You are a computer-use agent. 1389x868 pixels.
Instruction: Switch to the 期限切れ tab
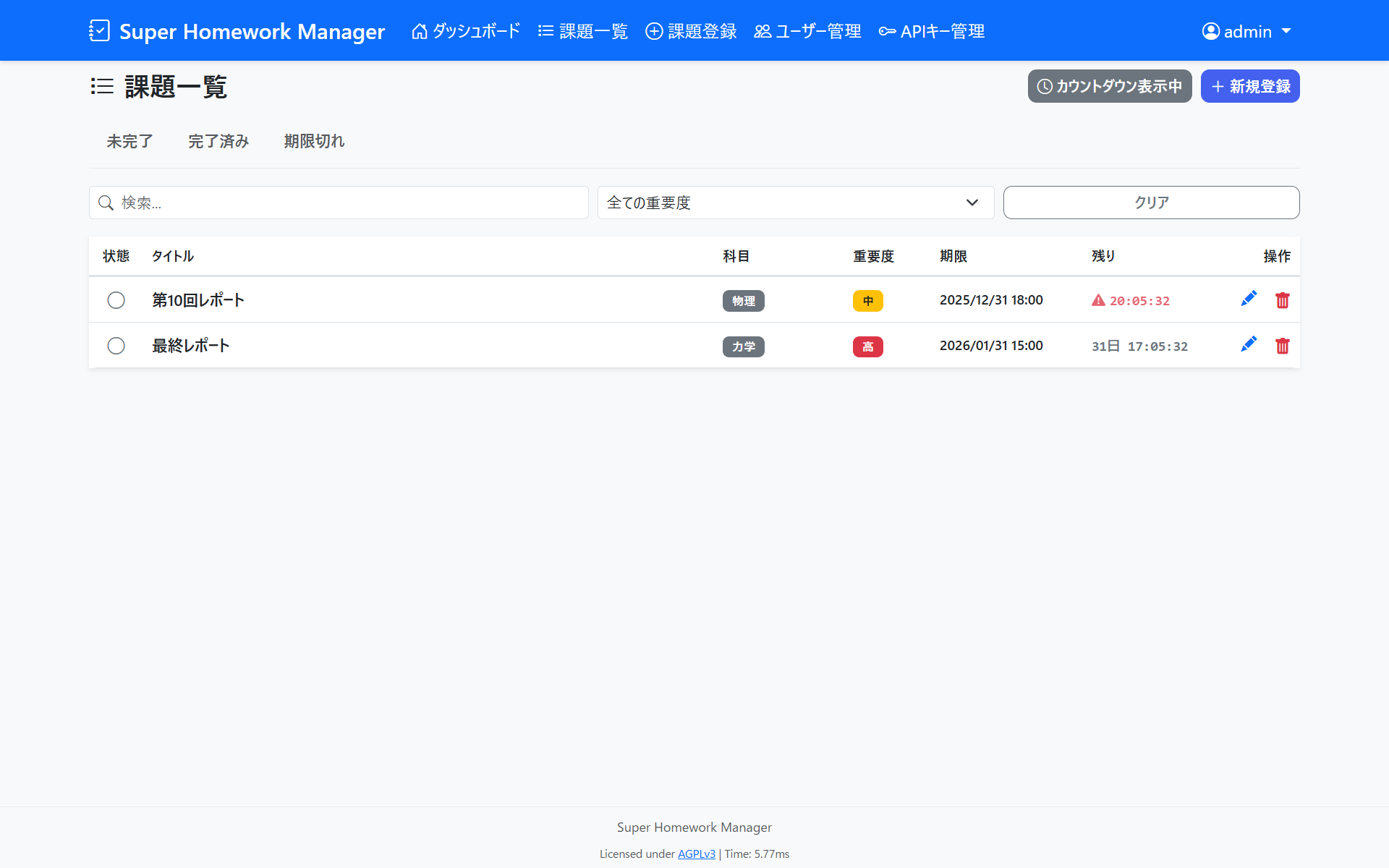coord(314,141)
